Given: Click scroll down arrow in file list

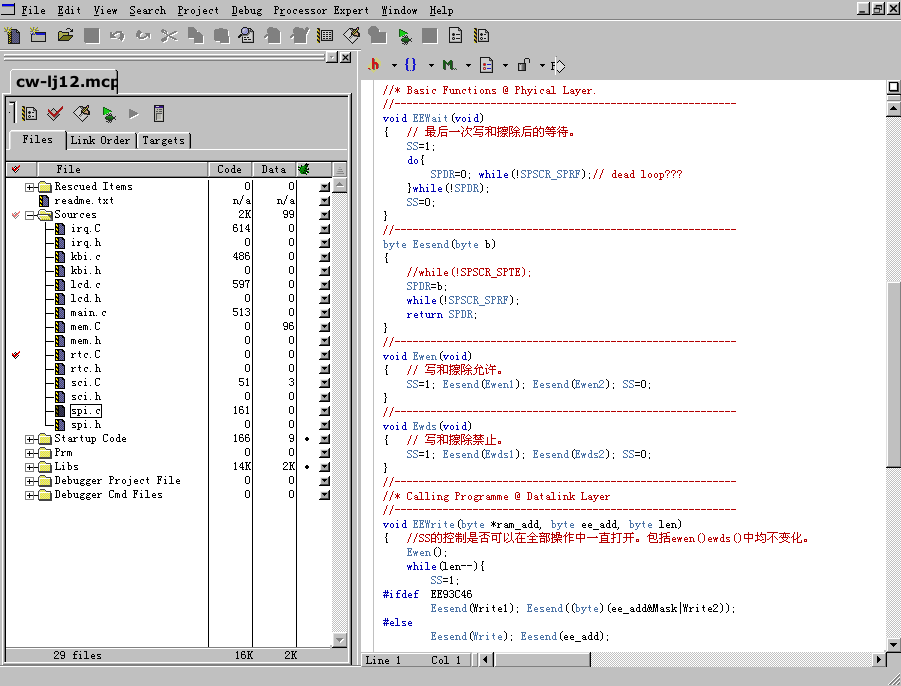Looking at the screenshot, I should click(340, 640).
